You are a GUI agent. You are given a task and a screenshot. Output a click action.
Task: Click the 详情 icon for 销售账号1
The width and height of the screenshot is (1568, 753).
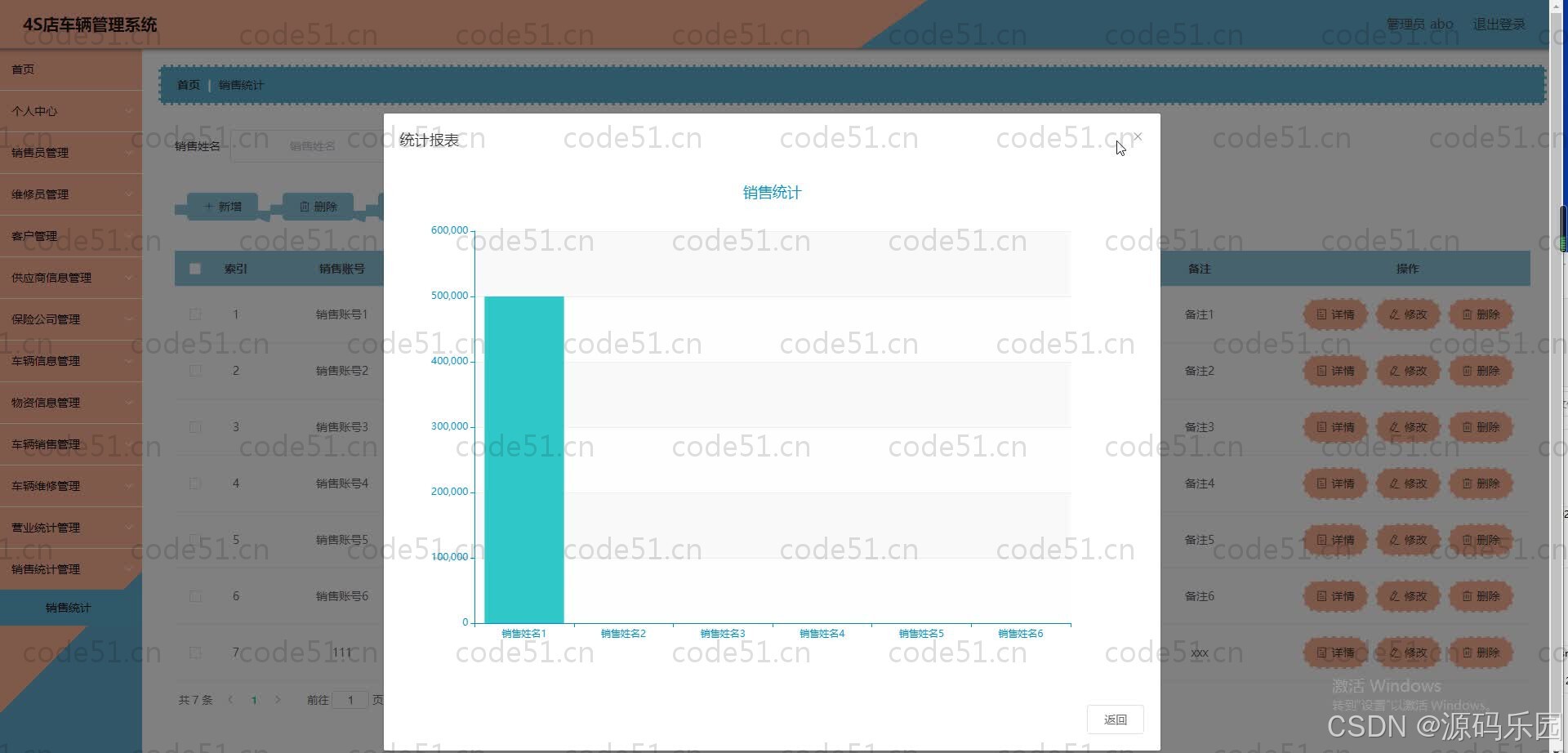(1334, 314)
